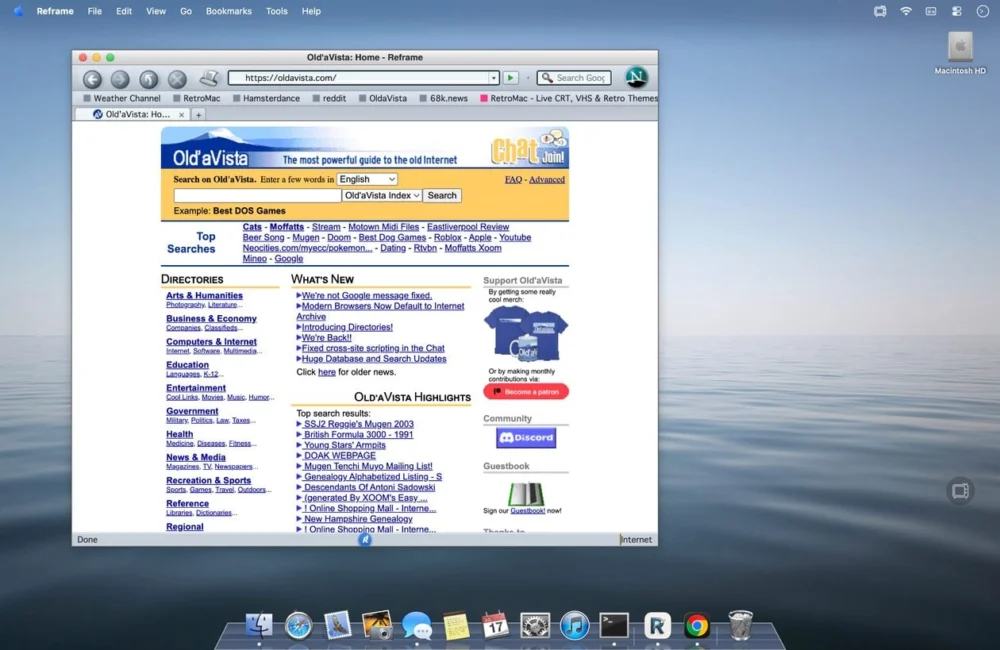Select the Old'aVista: Ho... tab
This screenshot has width=1000, height=650.
pyautogui.click(x=133, y=114)
